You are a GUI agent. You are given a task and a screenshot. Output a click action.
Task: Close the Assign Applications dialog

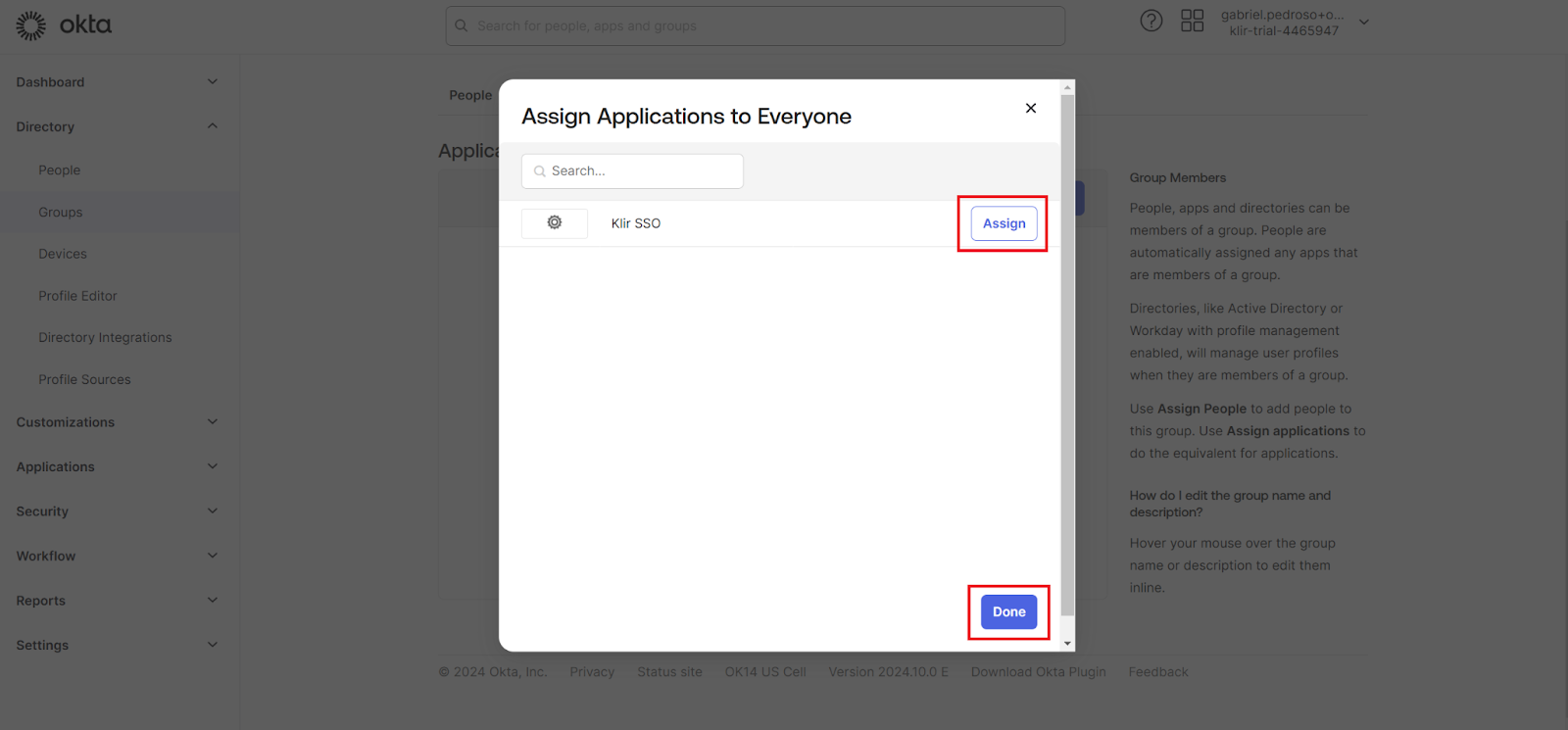(x=1030, y=108)
